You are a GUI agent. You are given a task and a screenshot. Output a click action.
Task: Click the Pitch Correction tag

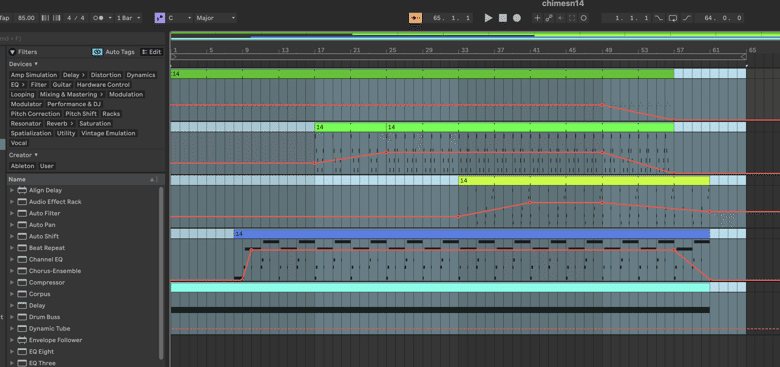pyautogui.click(x=35, y=114)
